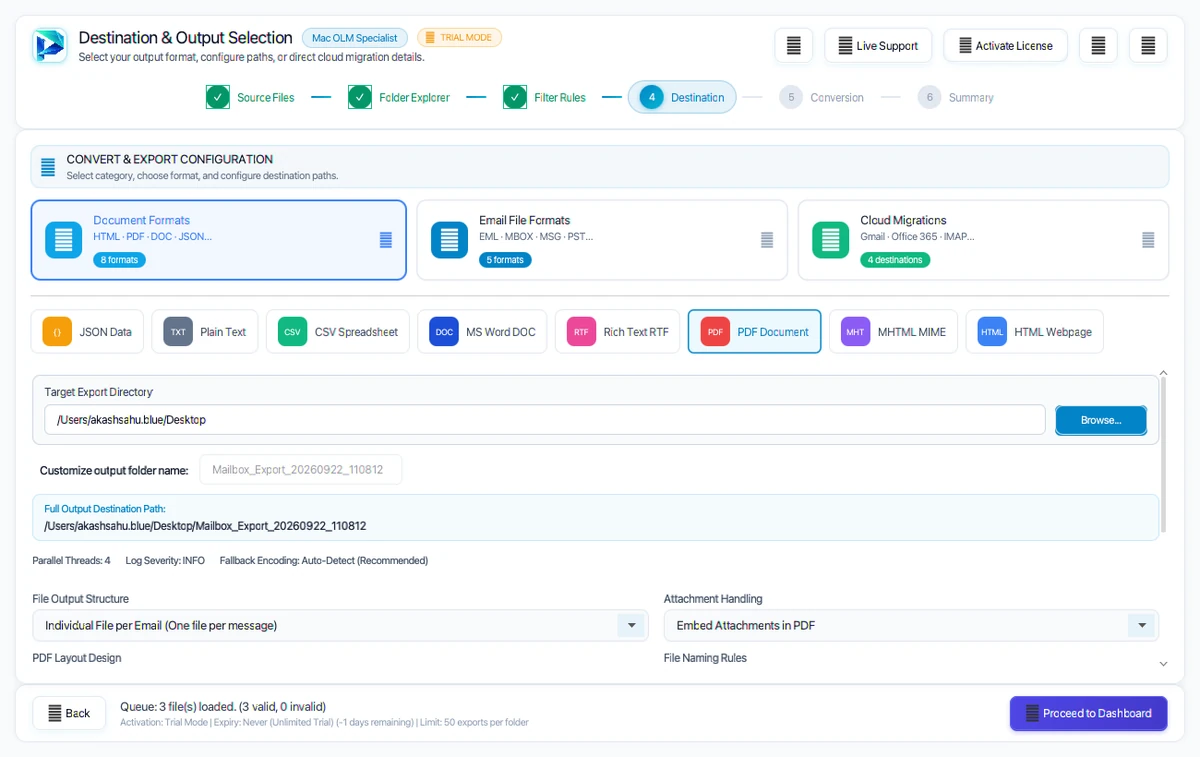Jump to the Summary step
Image resolution: width=1200 pixels, height=757 pixels.
tap(956, 97)
